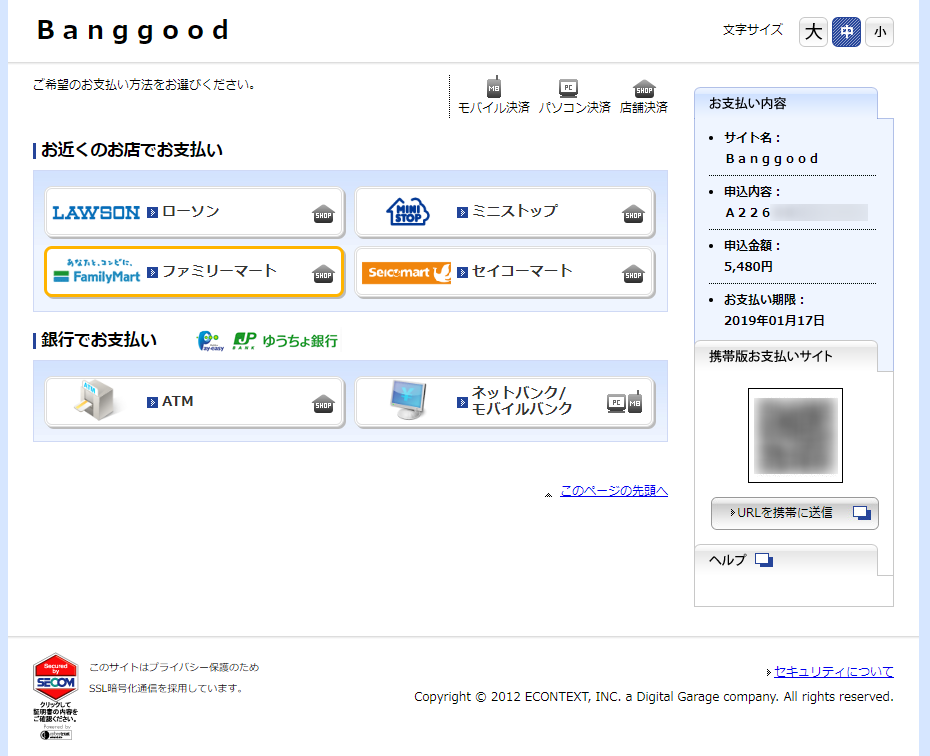Screen dimensions: 930x756
Task: Click the shop icon in the ATM row
Action: pyautogui.click(x=323, y=404)
